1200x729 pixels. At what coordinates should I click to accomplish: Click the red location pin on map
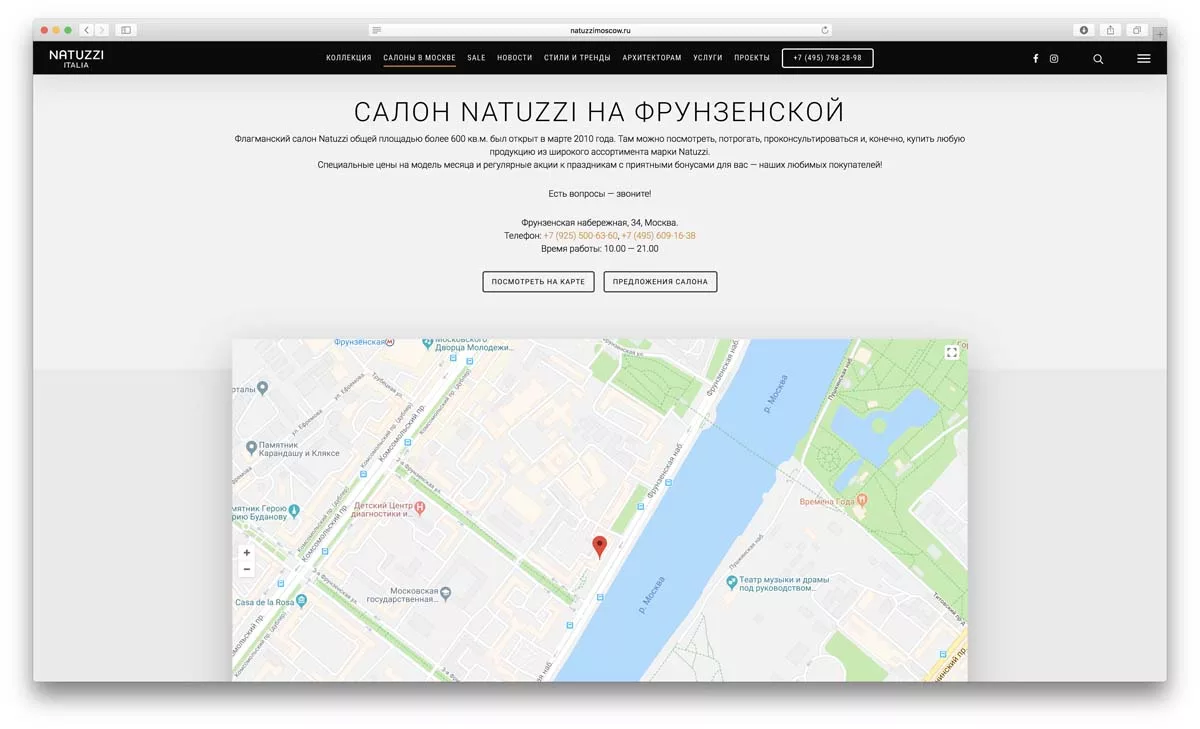600,546
